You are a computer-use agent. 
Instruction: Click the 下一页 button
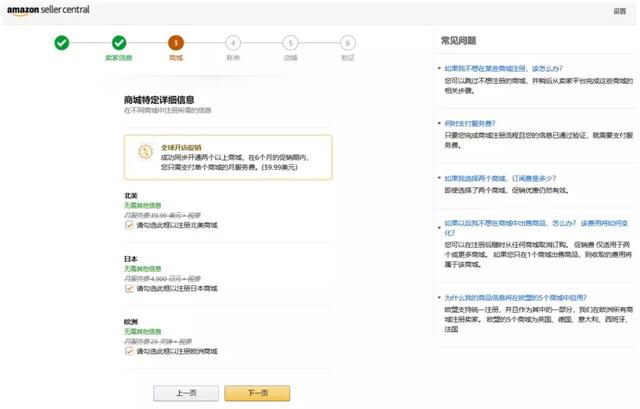point(258,393)
